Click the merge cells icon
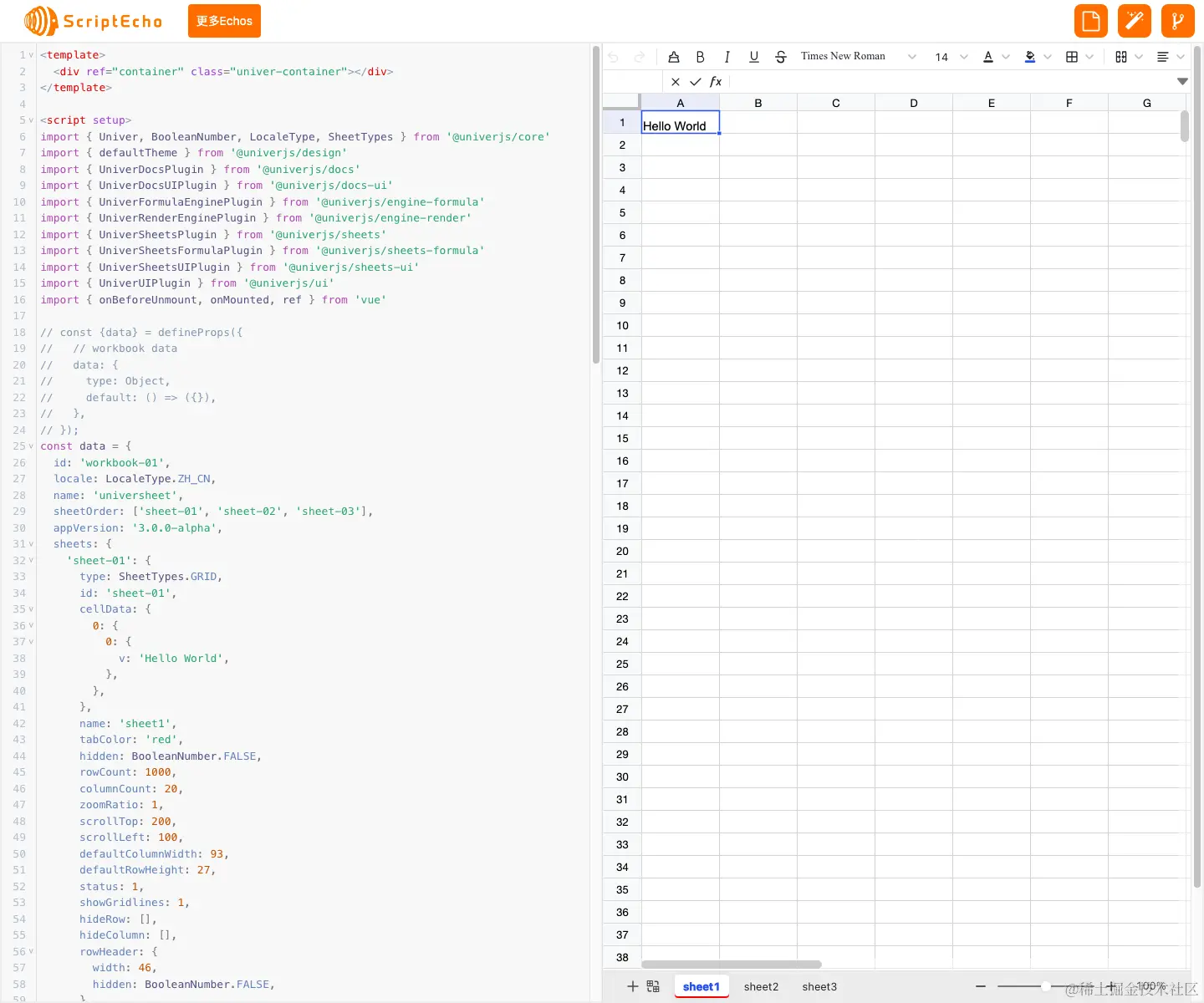This screenshot has height=1003, width=1204. 1121,57
